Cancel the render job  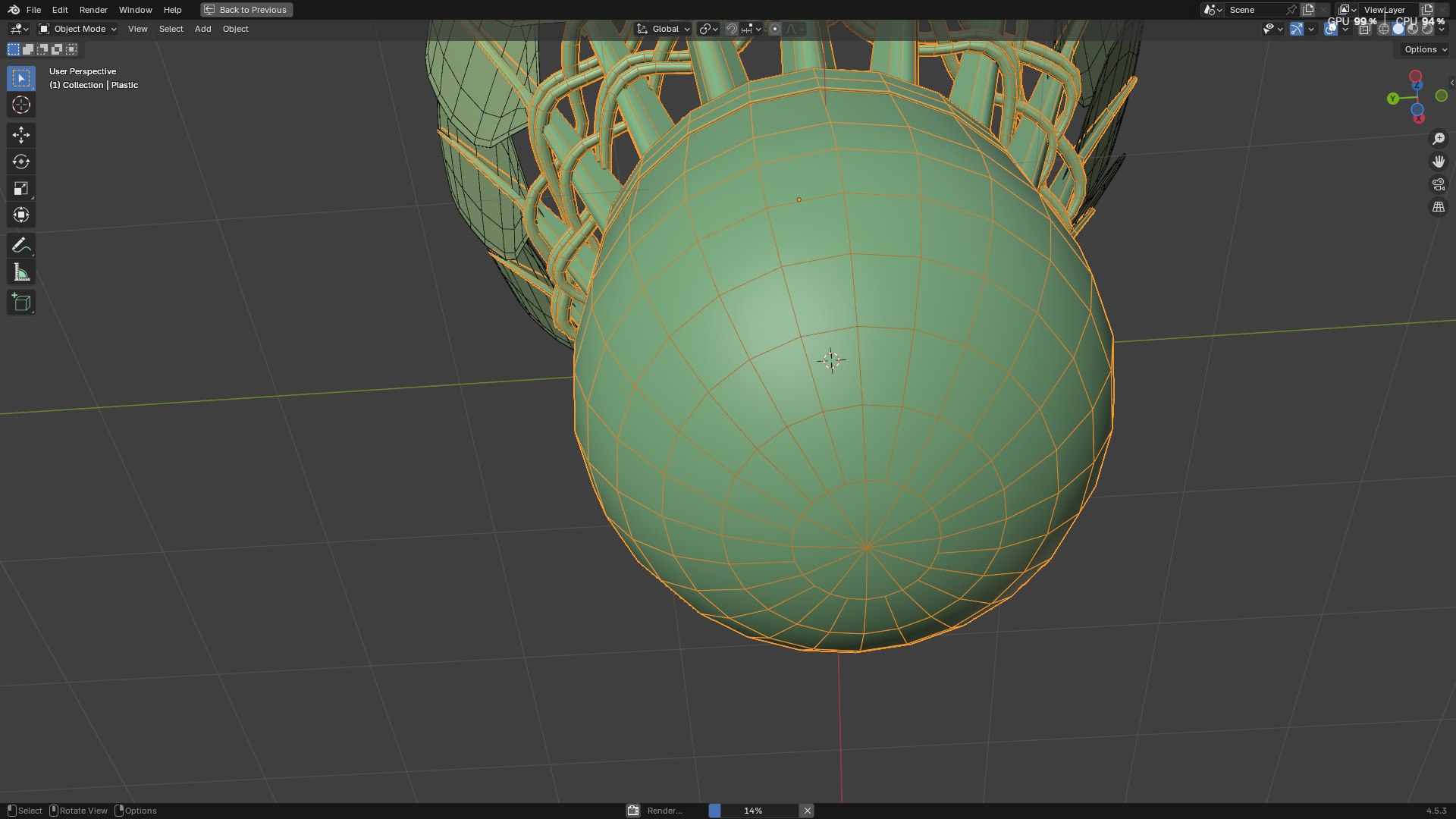808,811
